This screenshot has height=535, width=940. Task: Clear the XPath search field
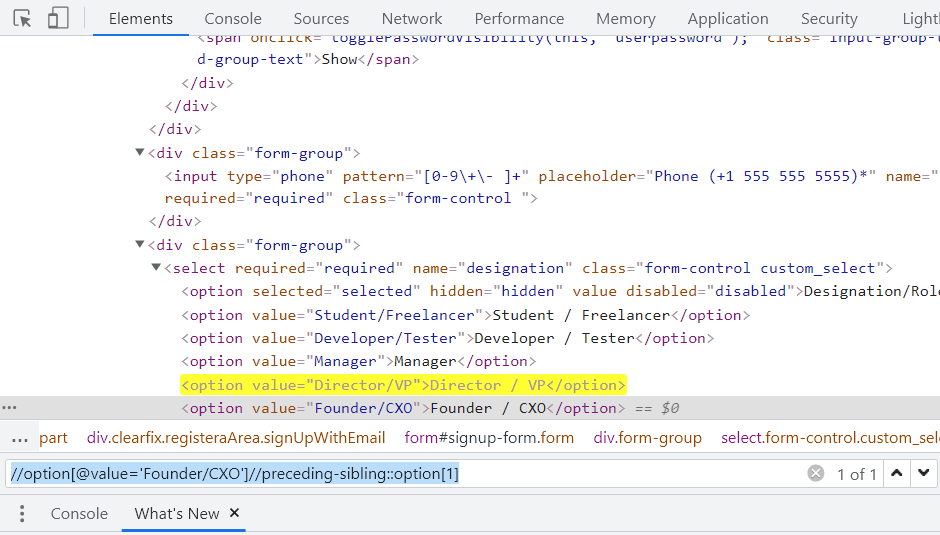click(816, 474)
